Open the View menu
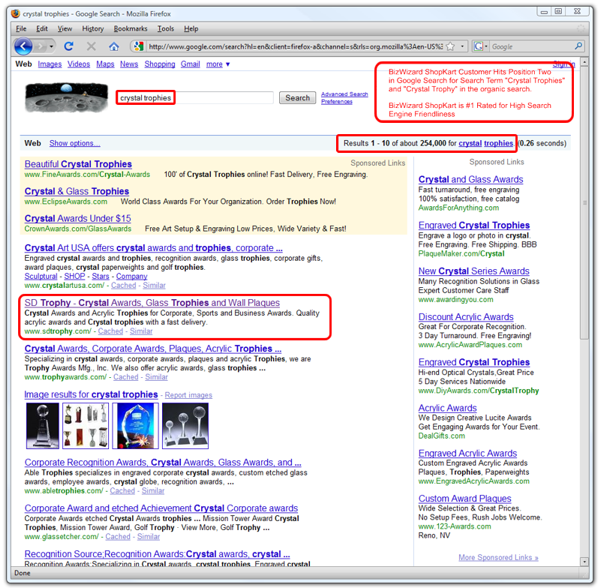600x588 pixels. [65, 29]
